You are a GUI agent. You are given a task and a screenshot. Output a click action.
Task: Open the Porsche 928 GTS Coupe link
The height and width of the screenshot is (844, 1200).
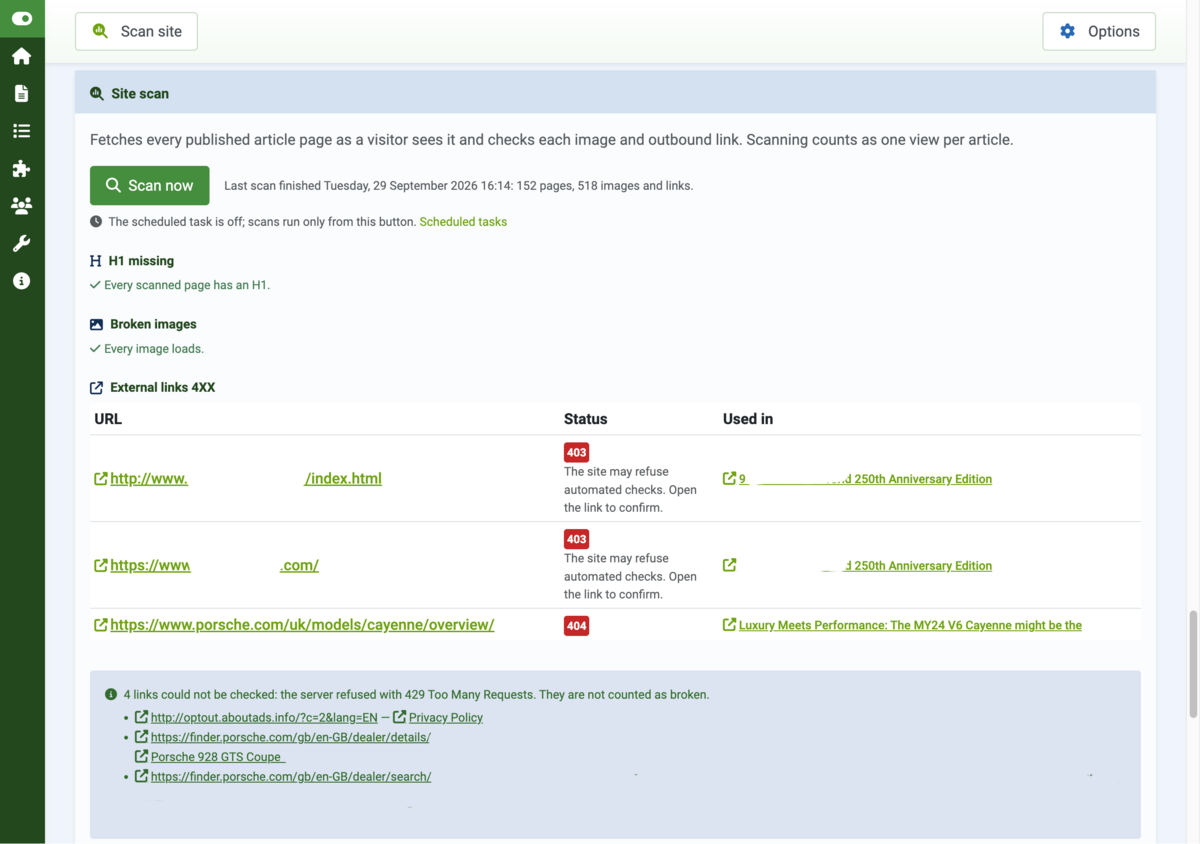pos(218,757)
